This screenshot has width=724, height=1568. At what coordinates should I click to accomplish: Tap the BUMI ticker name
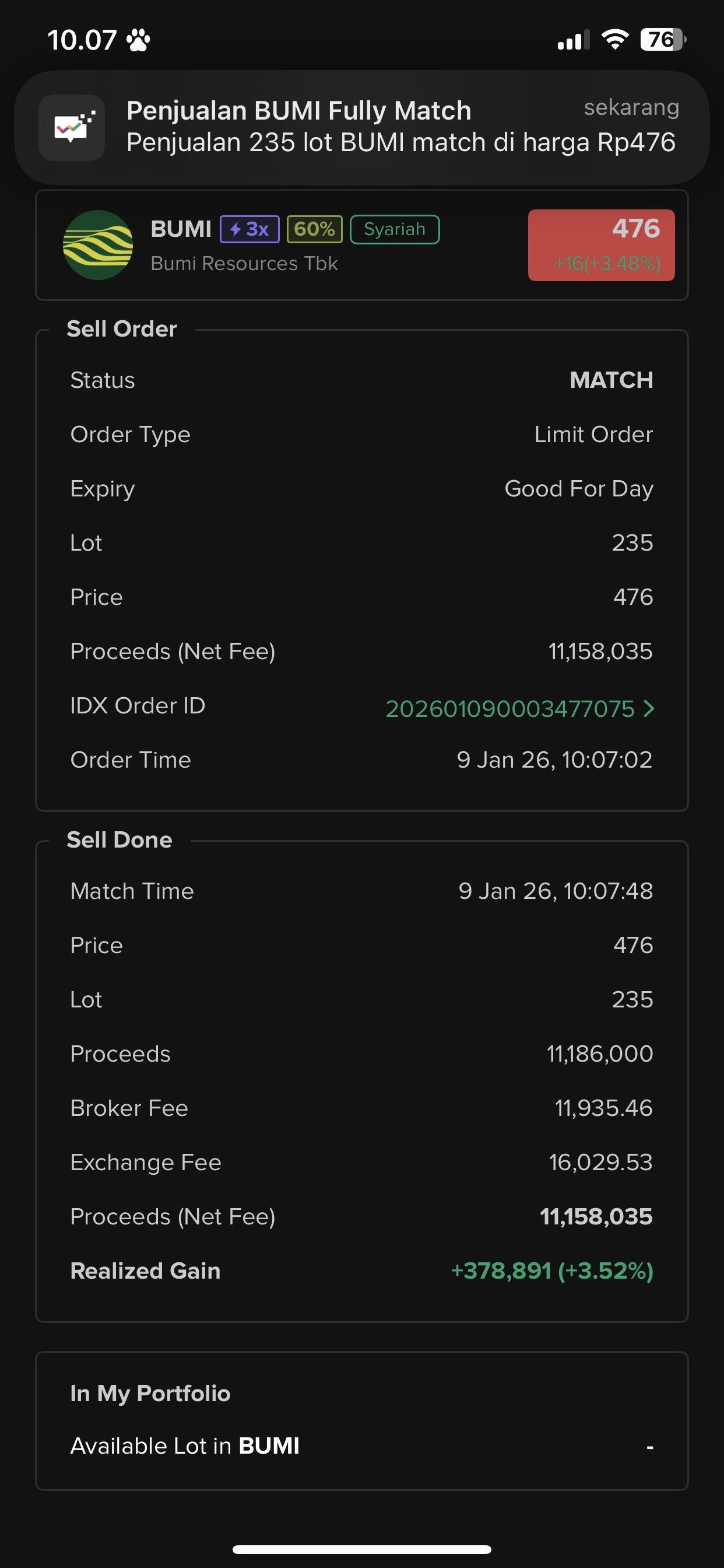[x=181, y=229]
